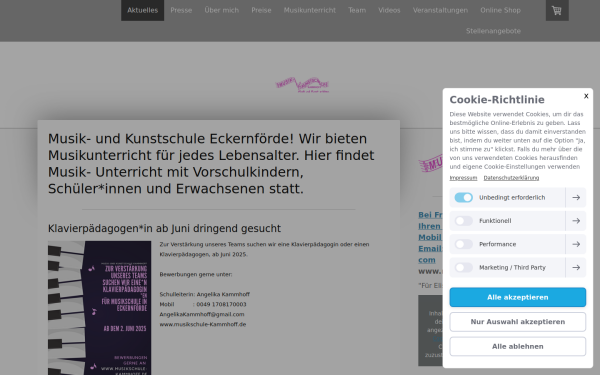Open the Datenschutzerklärung link
Image resolution: width=600 pixels, height=375 pixels.
(x=511, y=178)
